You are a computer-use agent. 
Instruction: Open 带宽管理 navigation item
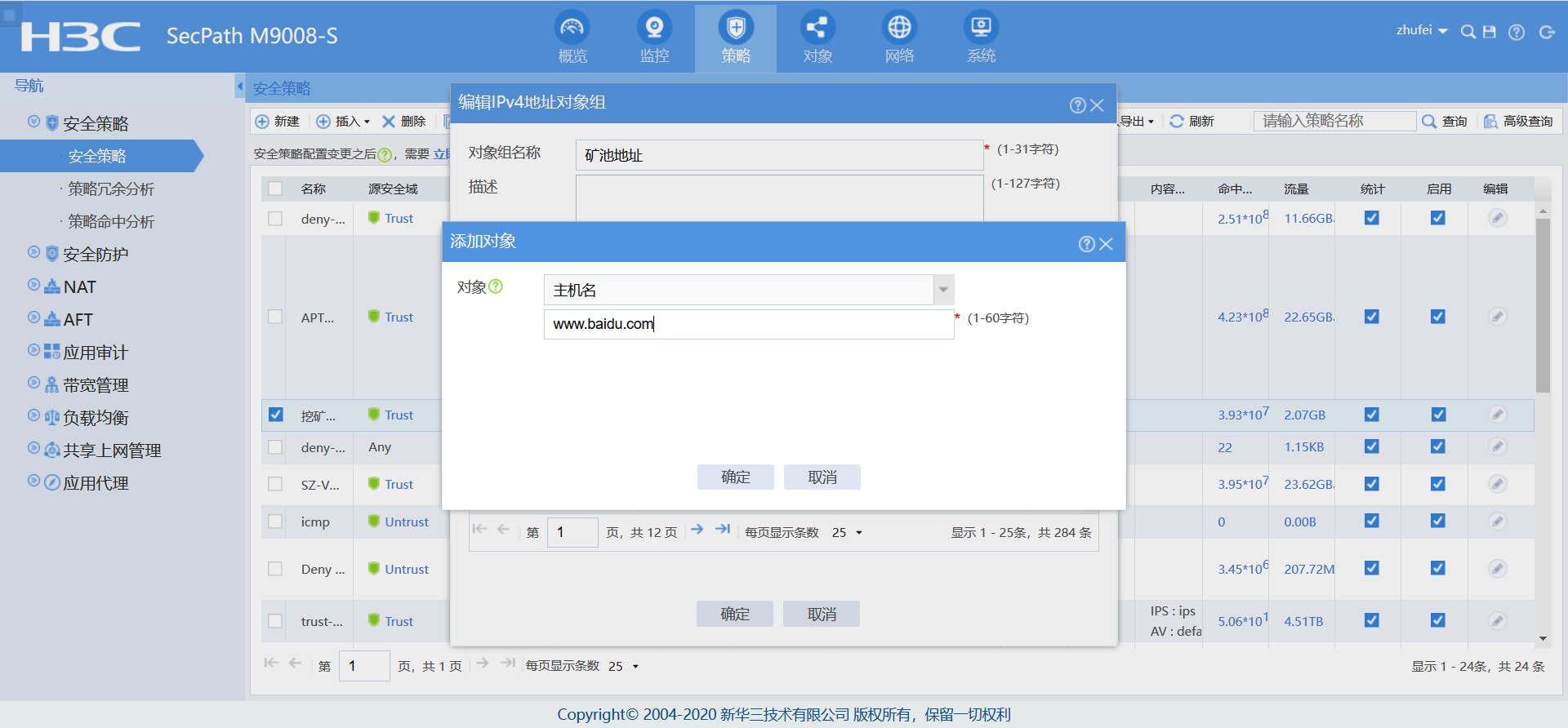pos(96,384)
